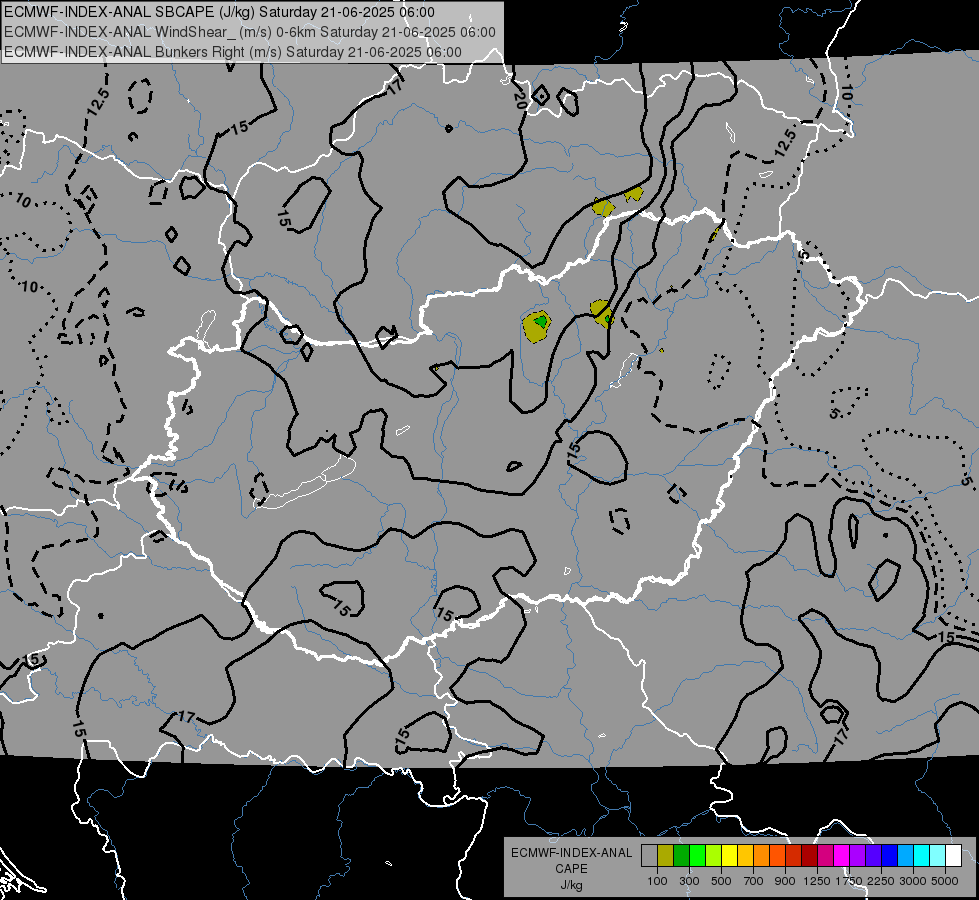Click the WindShear_ (m/s) 0-6km title line
The height and width of the screenshot is (900, 979).
250,32
